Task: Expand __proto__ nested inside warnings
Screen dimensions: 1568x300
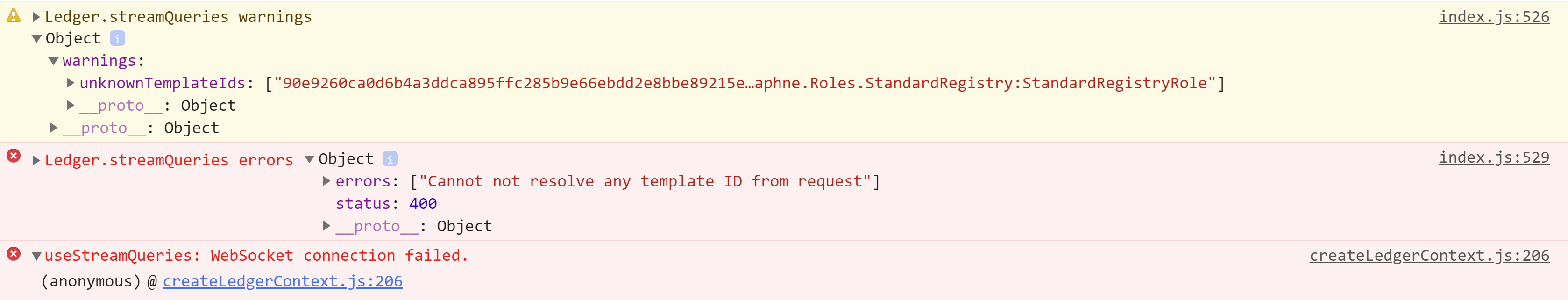Action: [x=71, y=105]
